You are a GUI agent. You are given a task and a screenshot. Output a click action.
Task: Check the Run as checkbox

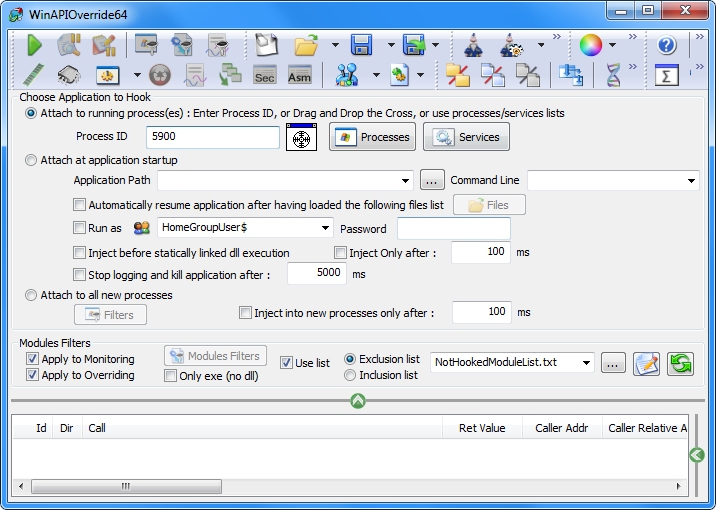point(79,227)
